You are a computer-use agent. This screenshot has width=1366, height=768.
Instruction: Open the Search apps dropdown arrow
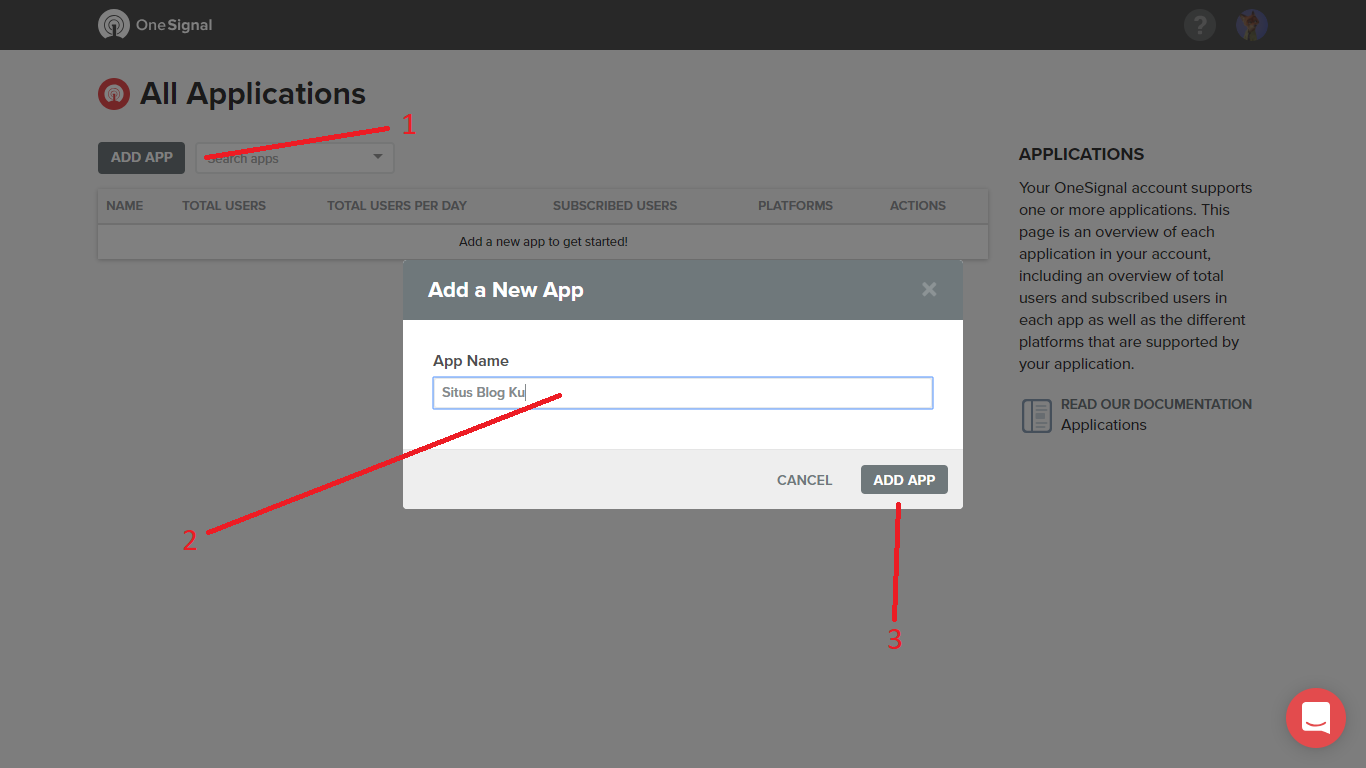[377, 158]
